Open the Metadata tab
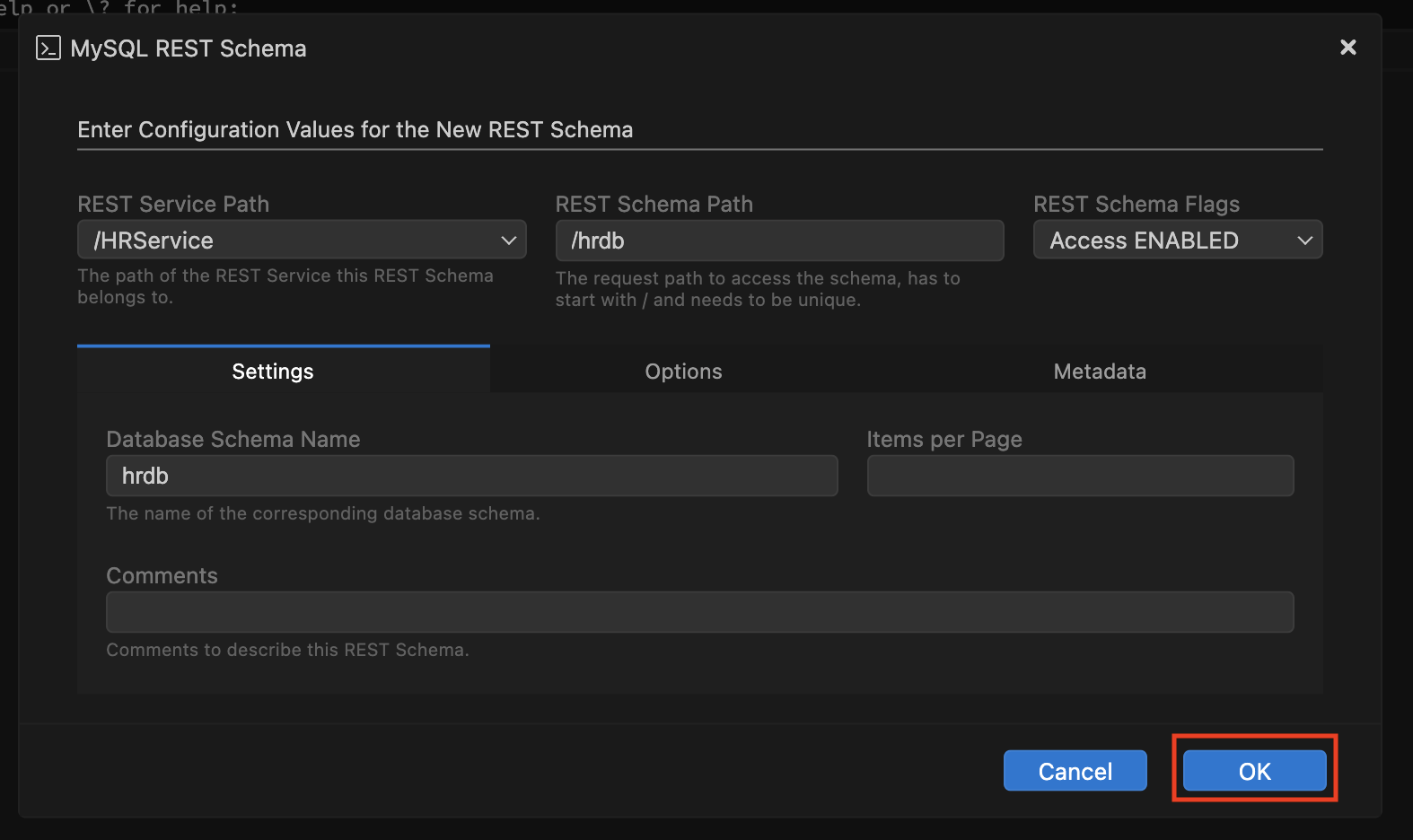 (x=1100, y=372)
